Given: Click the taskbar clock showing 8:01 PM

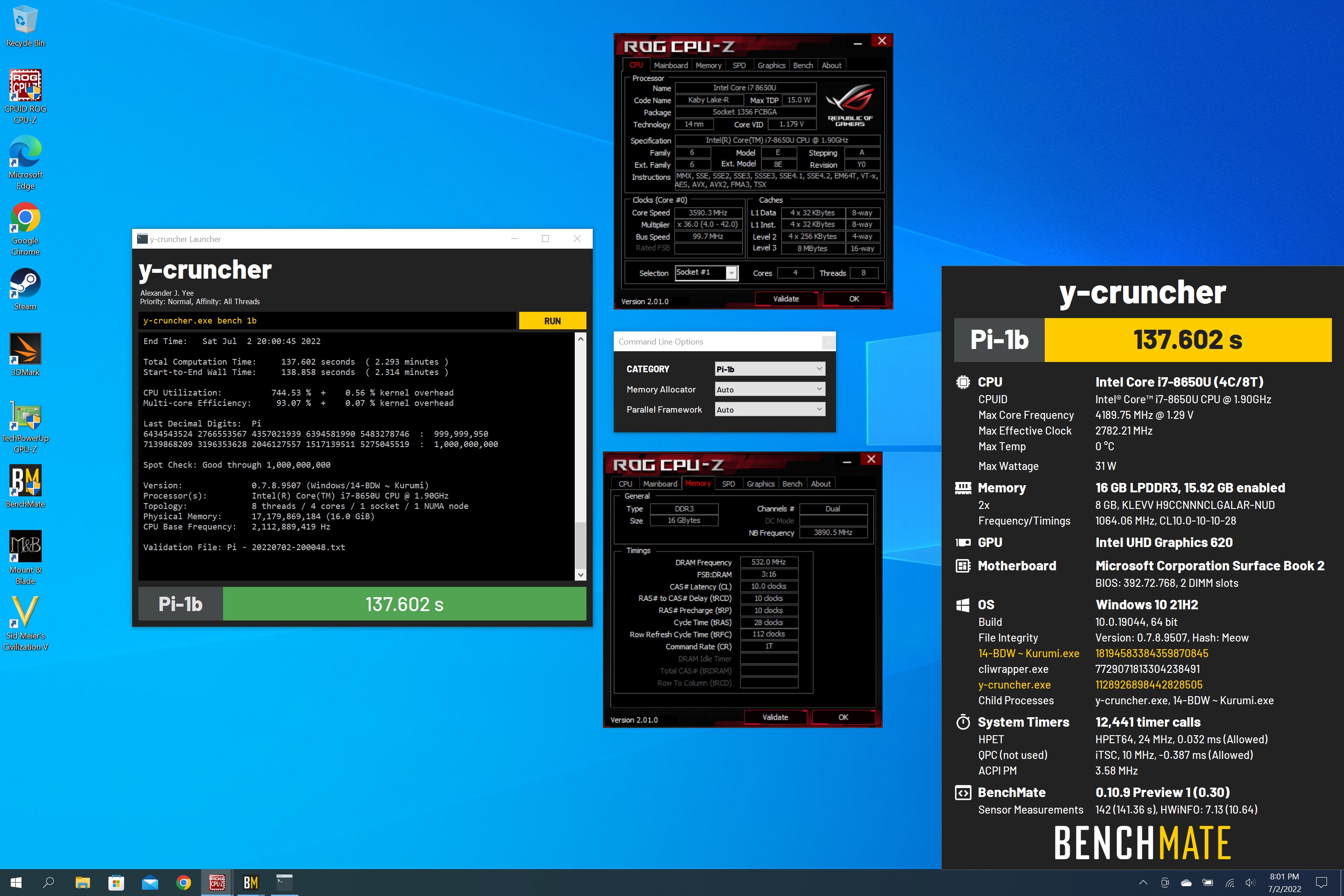Looking at the screenshot, I should coord(1284,882).
